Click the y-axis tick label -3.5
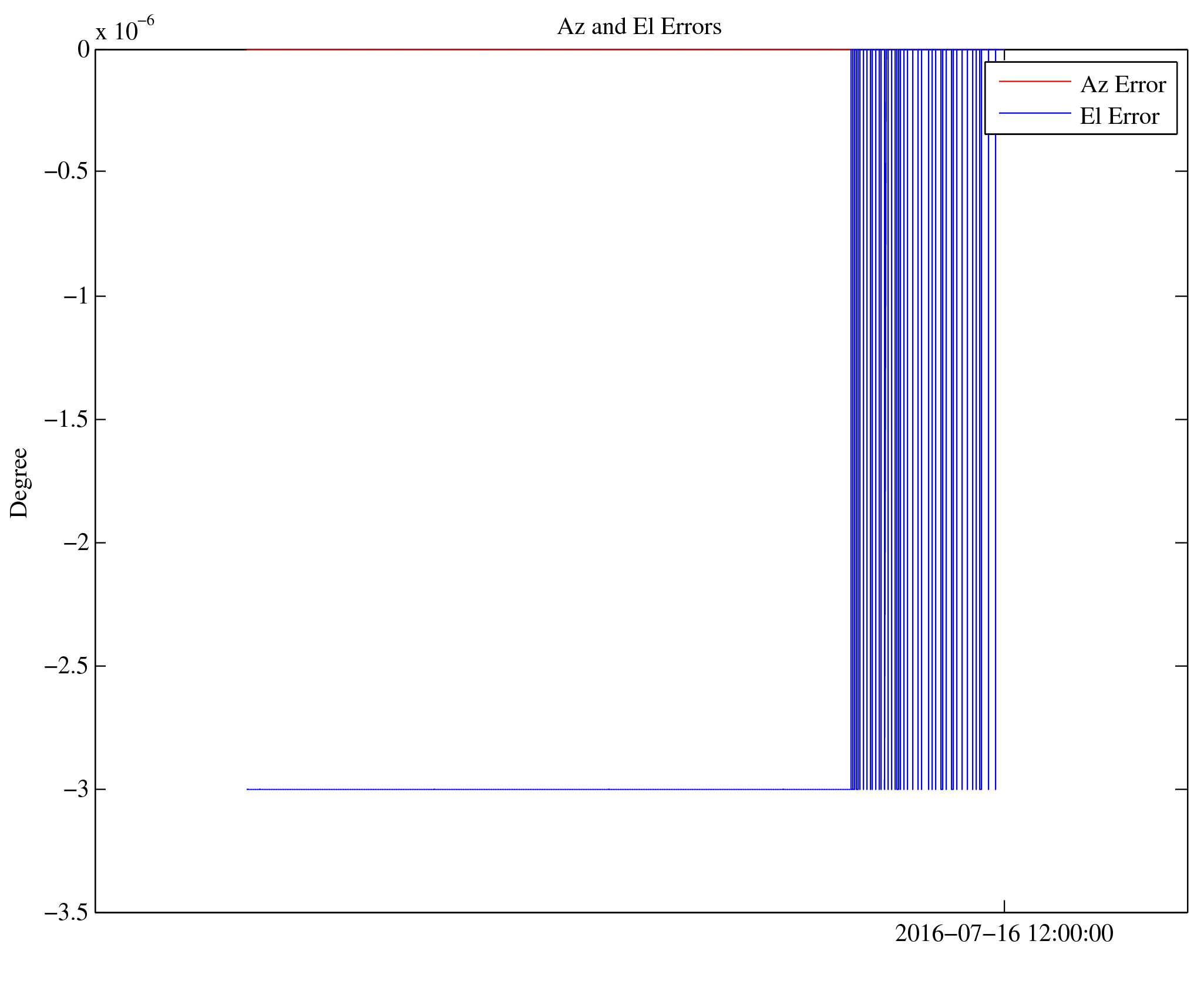The height and width of the screenshot is (988, 1204). tap(66, 913)
